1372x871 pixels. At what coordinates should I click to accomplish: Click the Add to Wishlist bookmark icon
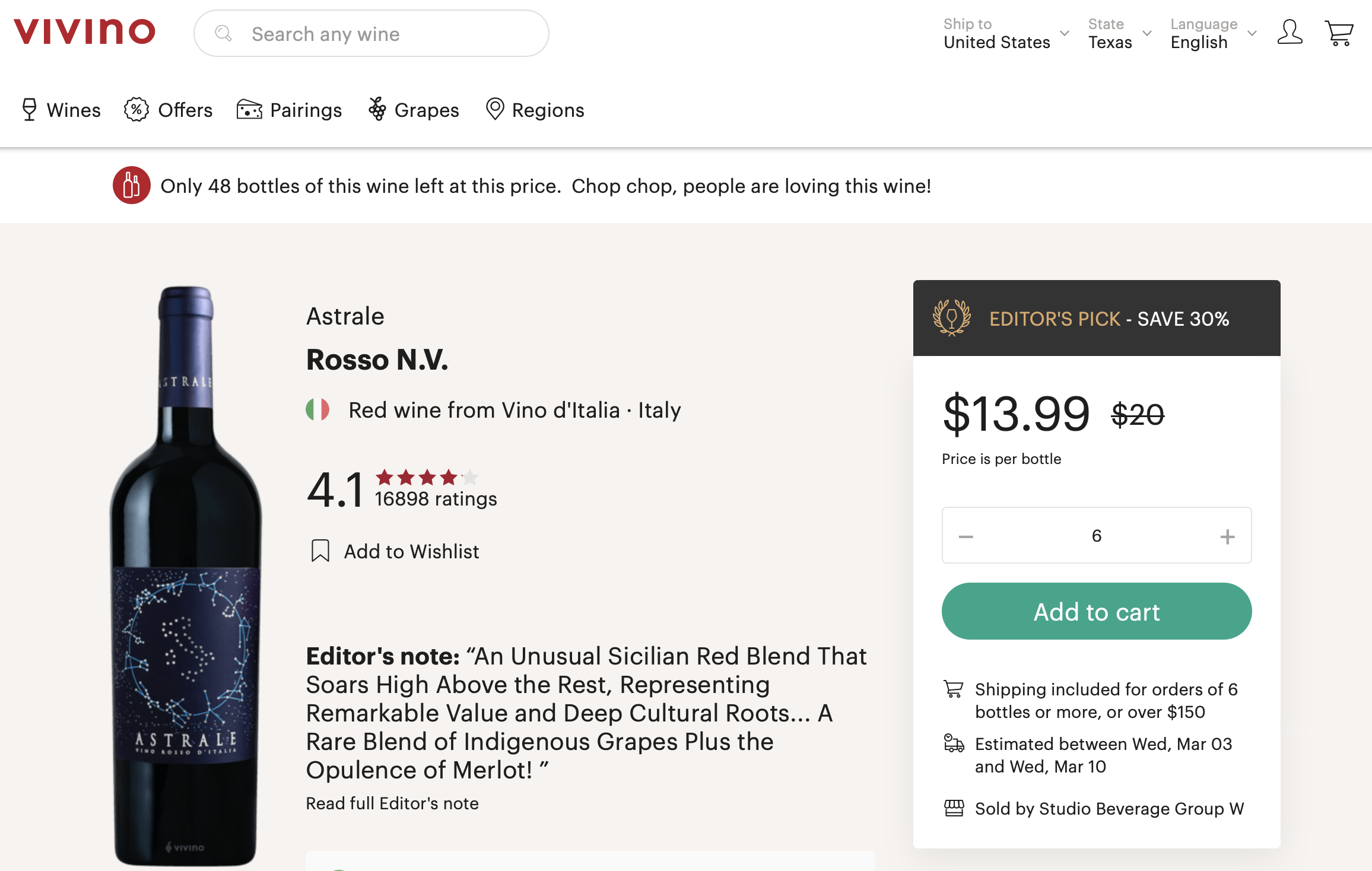click(x=320, y=551)
